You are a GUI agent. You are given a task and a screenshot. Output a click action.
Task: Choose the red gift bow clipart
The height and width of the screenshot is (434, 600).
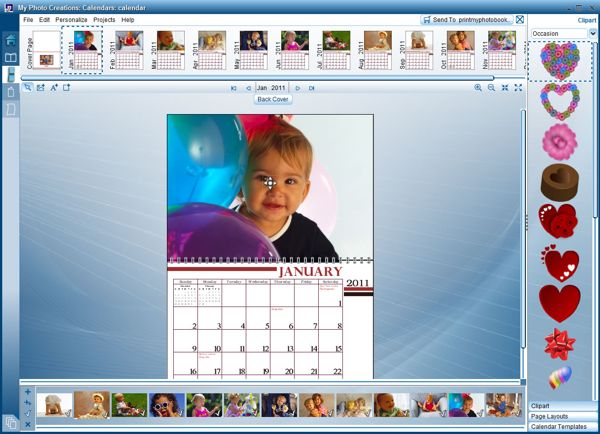coord(560,343)
